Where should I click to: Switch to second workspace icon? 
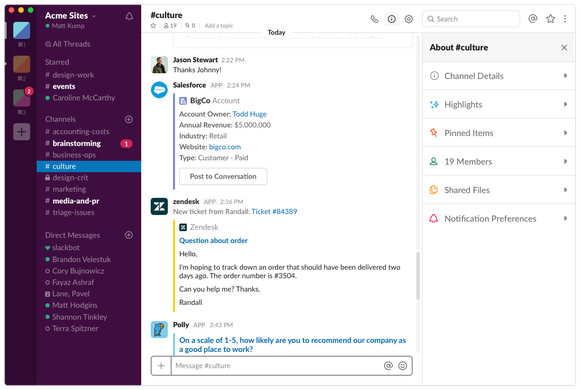pyautogui.click(x=21, y=64)
